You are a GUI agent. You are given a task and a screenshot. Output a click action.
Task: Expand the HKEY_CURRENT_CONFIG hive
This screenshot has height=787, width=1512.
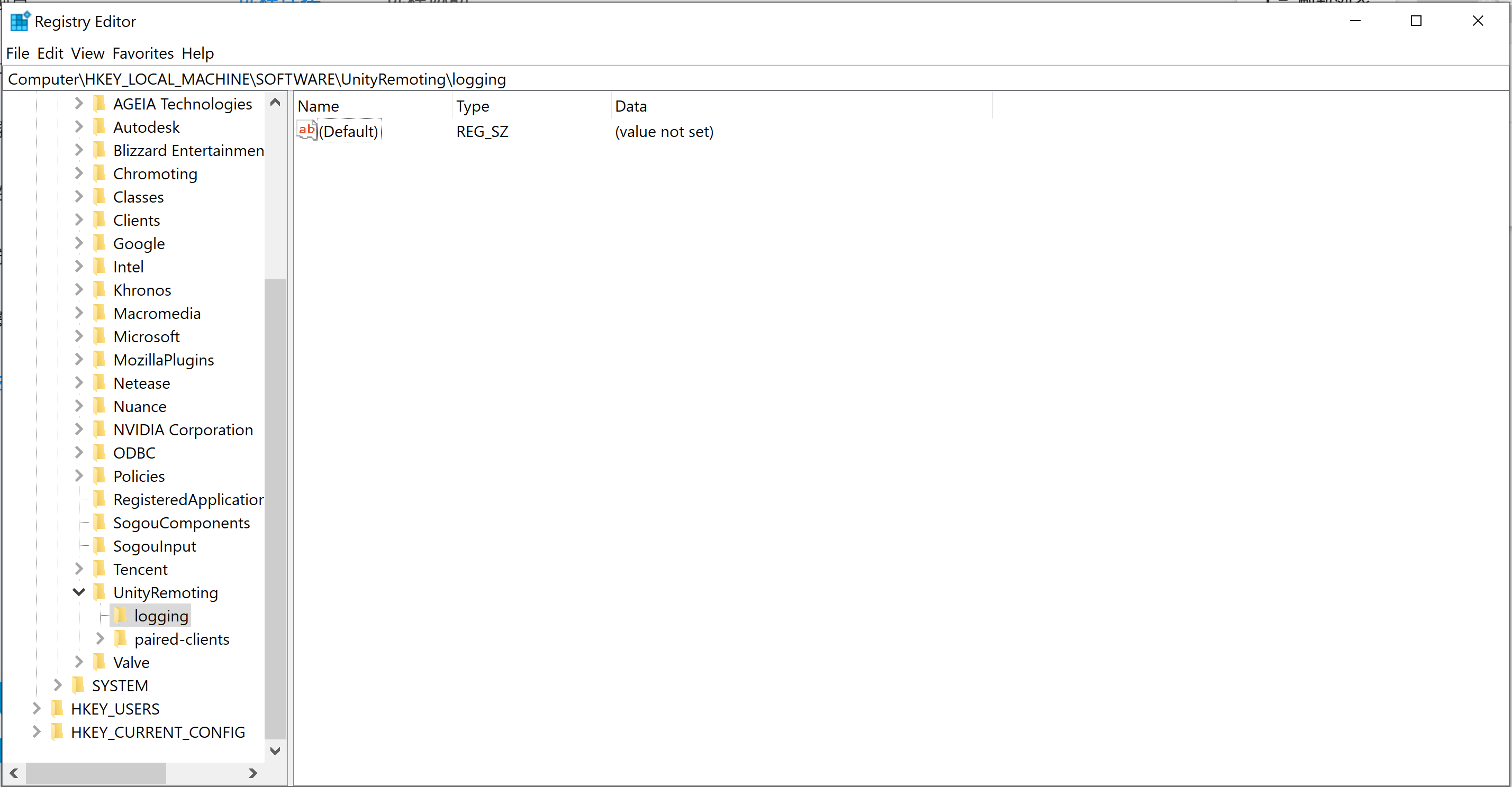(x=37, y=731)
